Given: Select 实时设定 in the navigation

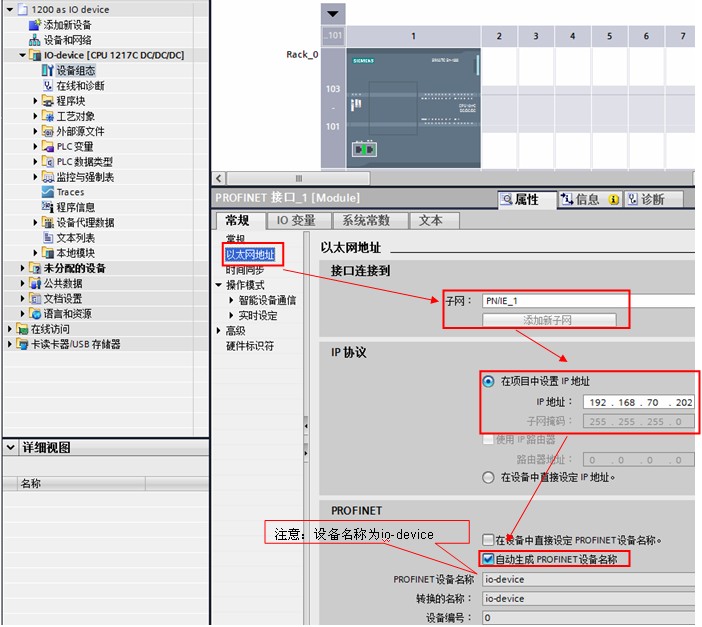Looking at the screenshot, I should click(x=257, y=315).
